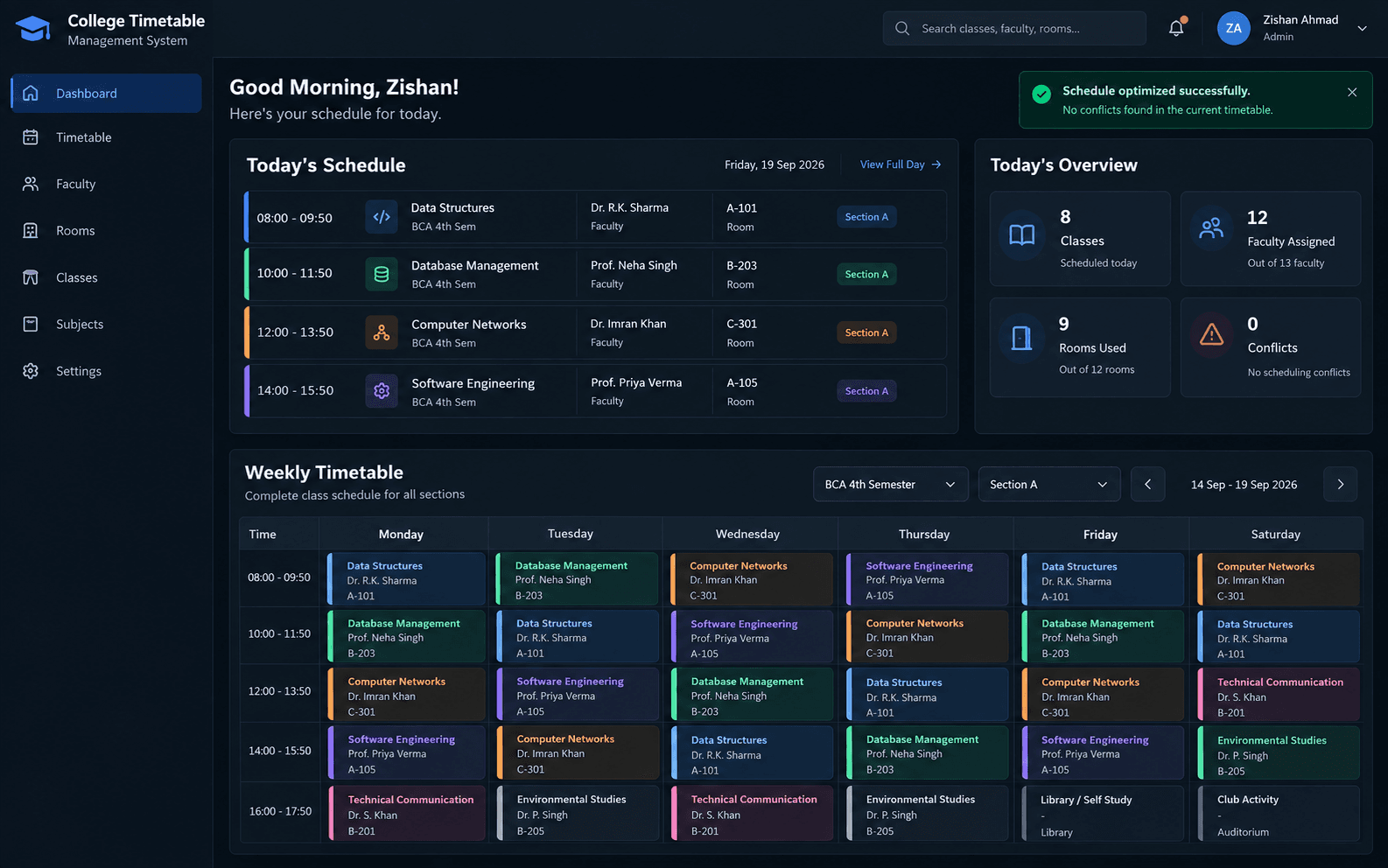
Task: Click the Classes book icon in overview
Action: pos(1022,234)
